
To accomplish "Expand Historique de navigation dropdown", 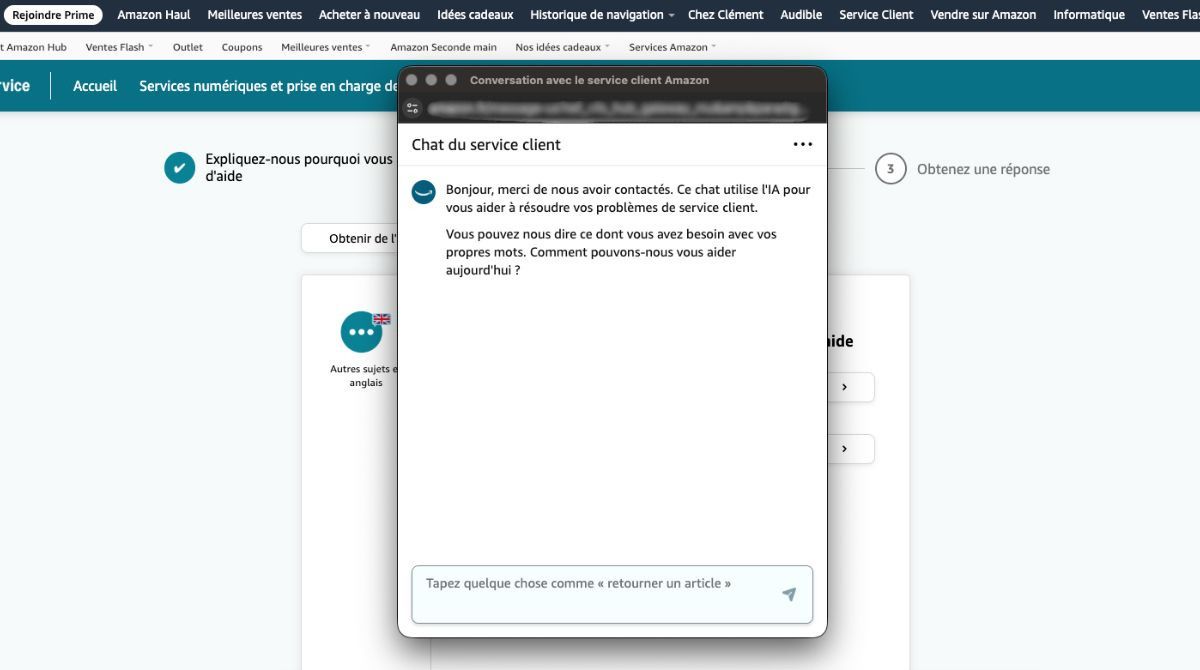I will point(602,15).
